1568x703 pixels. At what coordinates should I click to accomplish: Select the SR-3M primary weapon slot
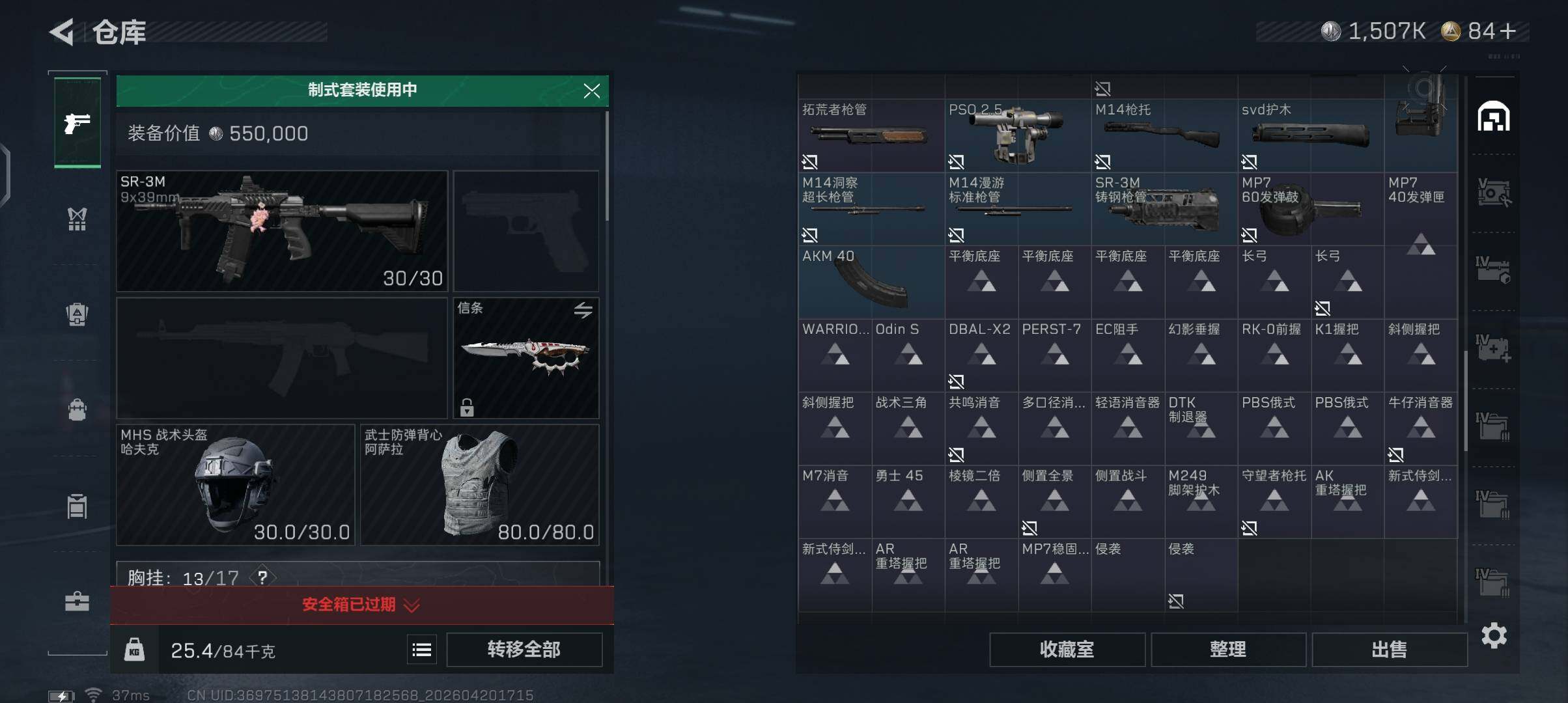[x=282, y=231]
